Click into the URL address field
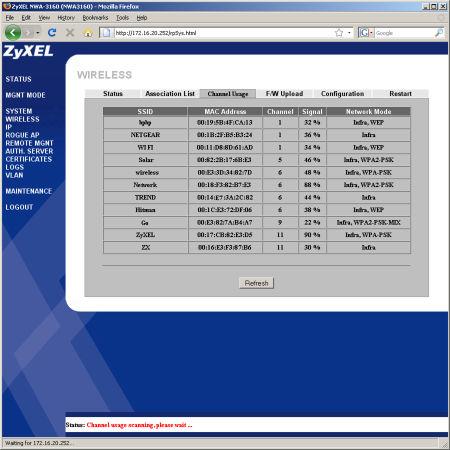The width and height of the screenshot is (450, 450). [x=223, y=33]
